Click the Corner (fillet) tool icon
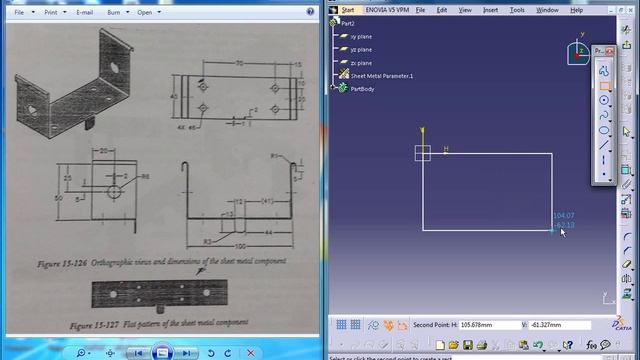The width and height of the screenshot is (640, 360). coord(627,236)
